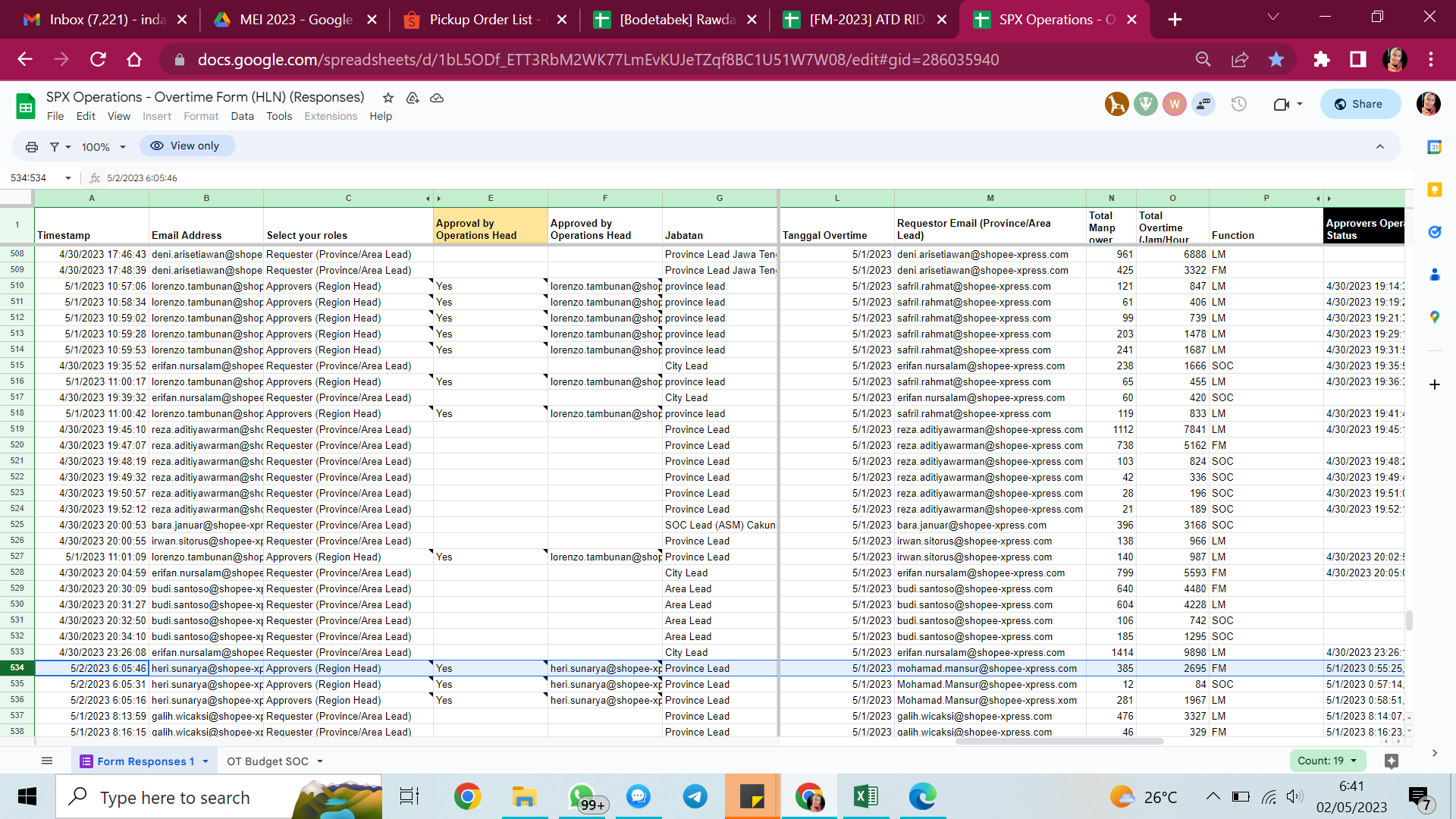The image size is (1456, 819).
Task: Open Google Keep side panel icon
Action: pos(1434,190)
